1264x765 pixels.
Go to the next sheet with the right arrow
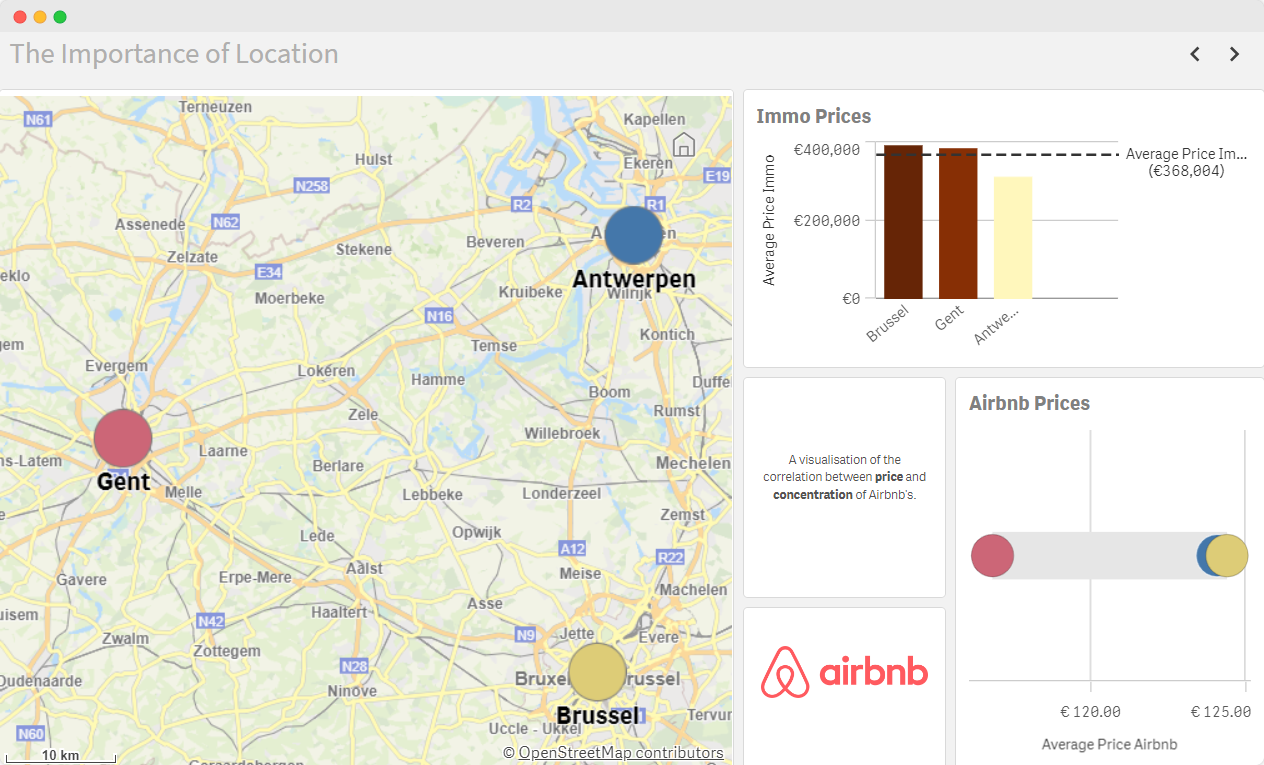1234,54
